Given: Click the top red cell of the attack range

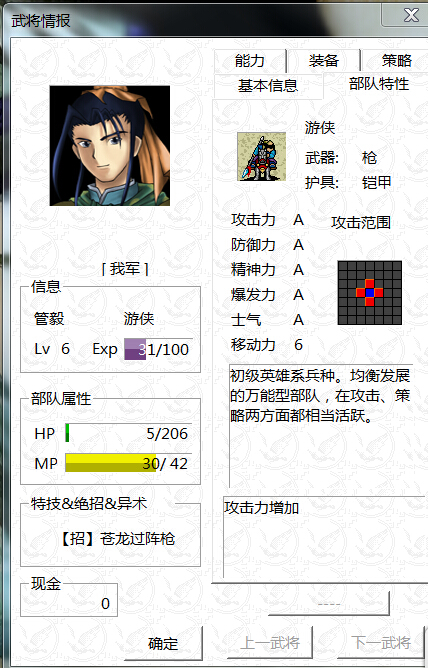Looking at the screenshot, I should [370, 284].
